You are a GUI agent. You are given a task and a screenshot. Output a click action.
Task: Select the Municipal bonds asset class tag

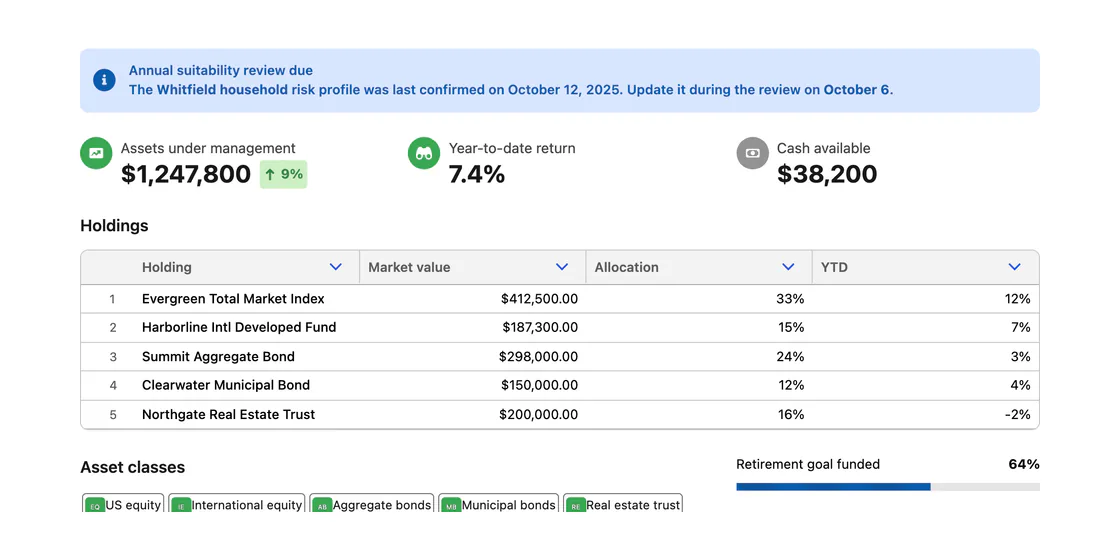[499, 504]
